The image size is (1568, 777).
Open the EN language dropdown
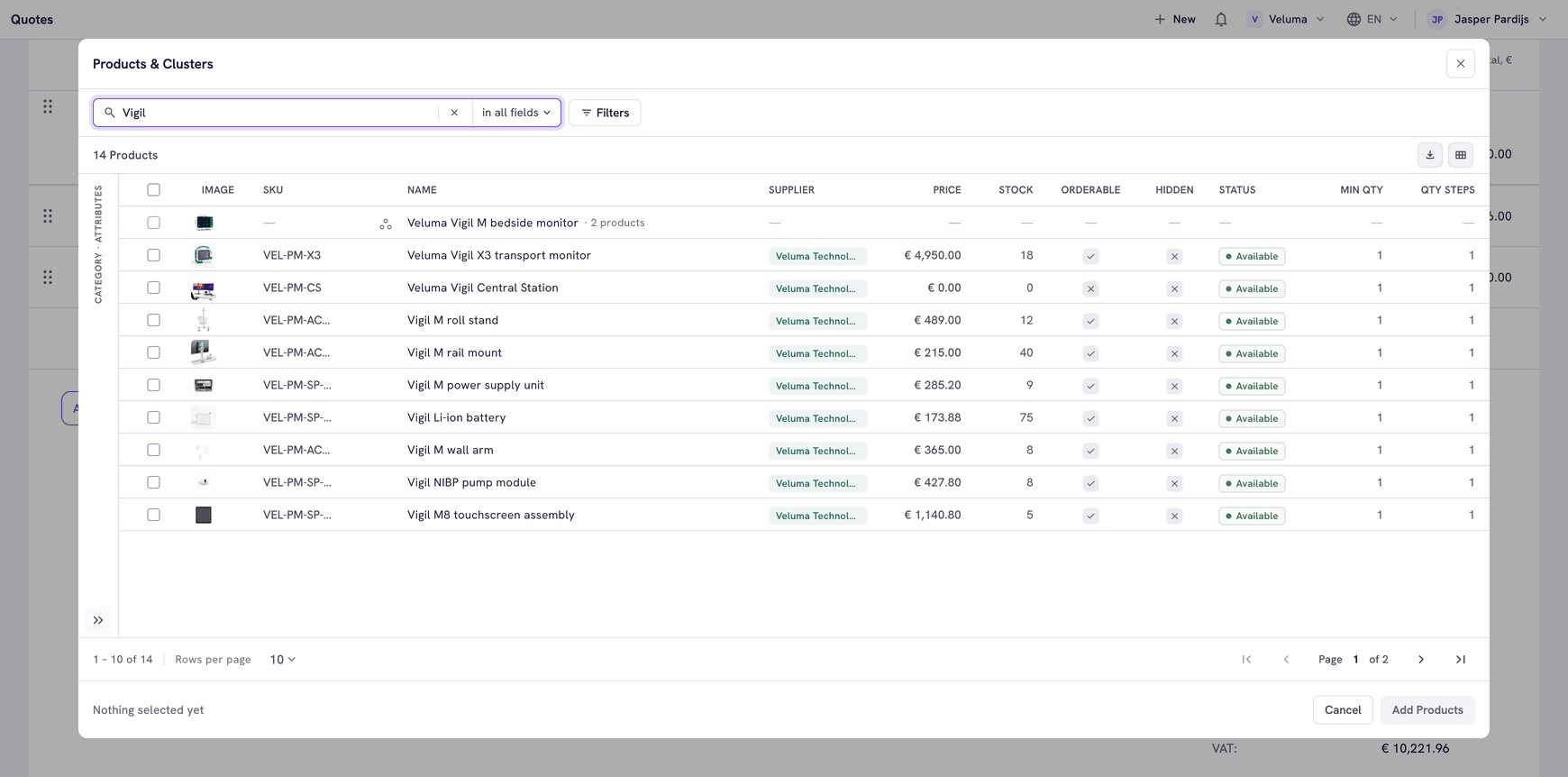pos(1372,19)
